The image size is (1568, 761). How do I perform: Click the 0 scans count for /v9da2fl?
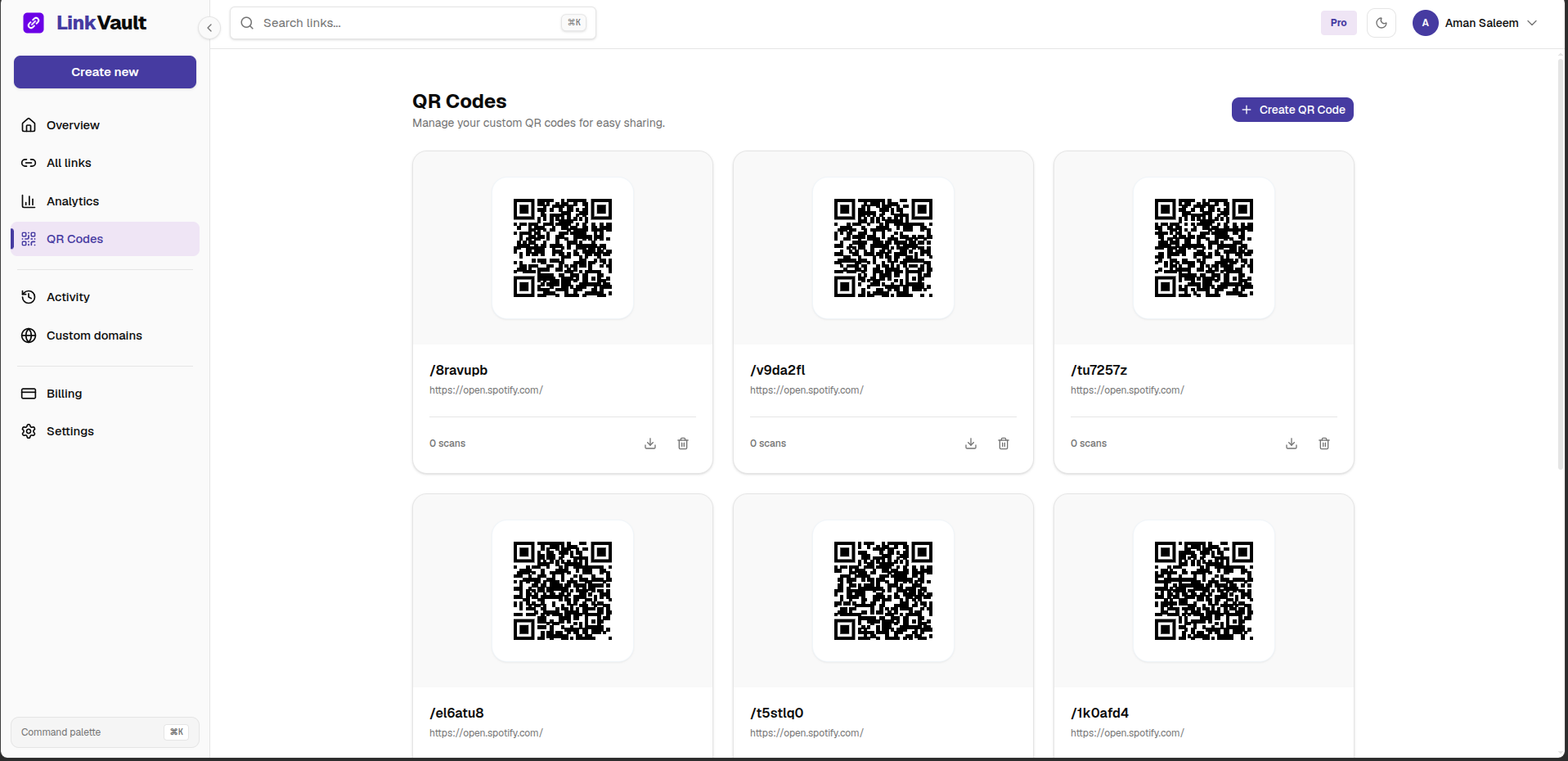click(768, 444)
